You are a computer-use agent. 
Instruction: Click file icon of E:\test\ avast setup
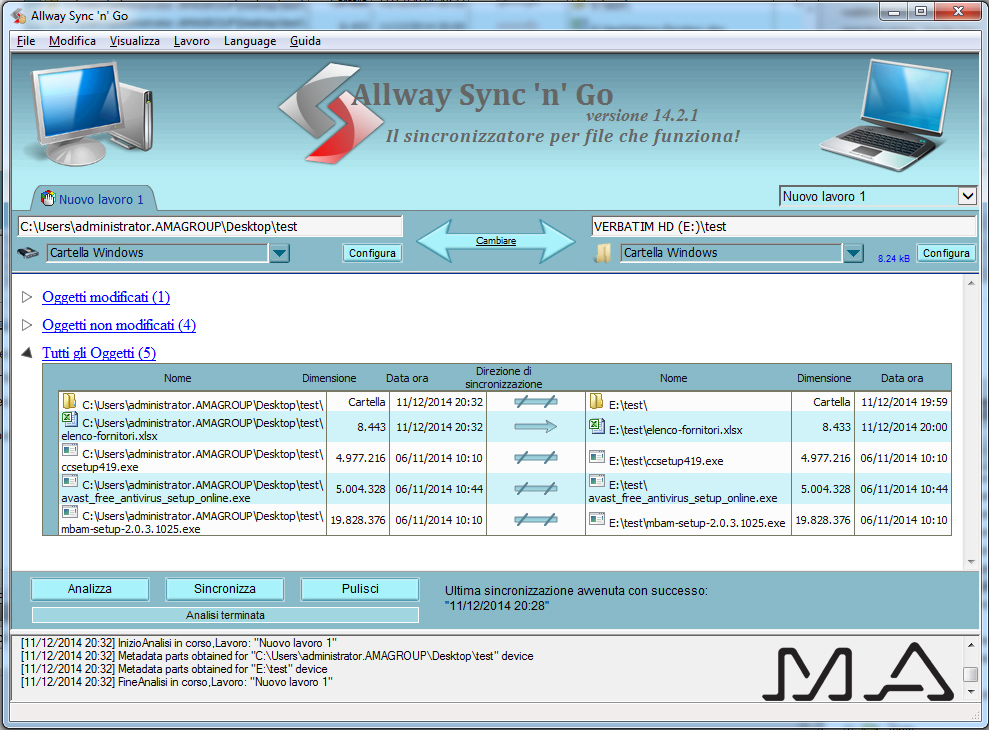597,481
